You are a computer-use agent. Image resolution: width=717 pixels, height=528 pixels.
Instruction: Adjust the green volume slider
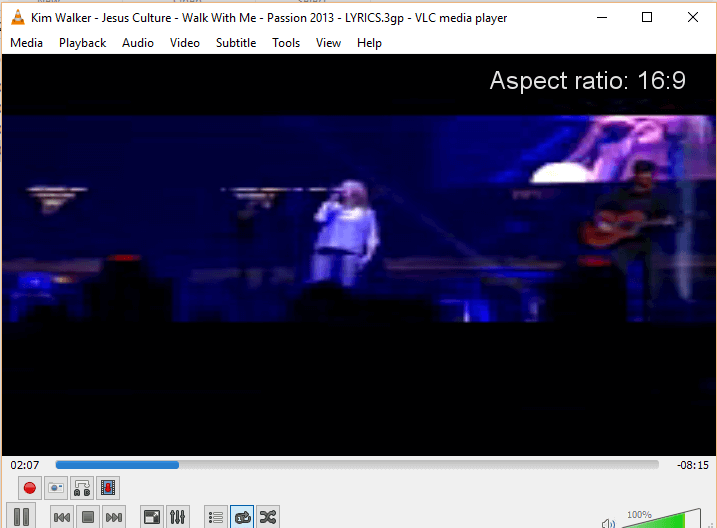[661, 519]
